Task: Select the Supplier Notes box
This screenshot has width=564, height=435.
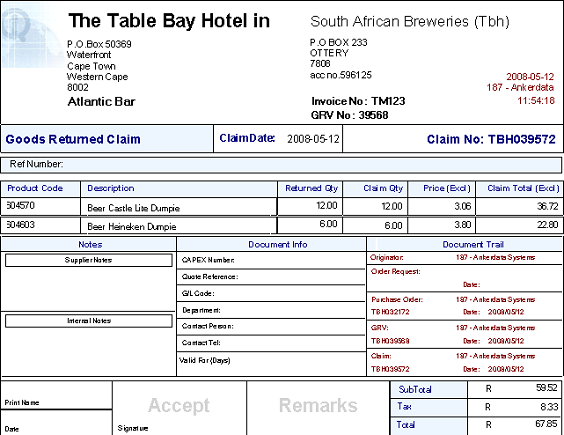Action: 88,260
